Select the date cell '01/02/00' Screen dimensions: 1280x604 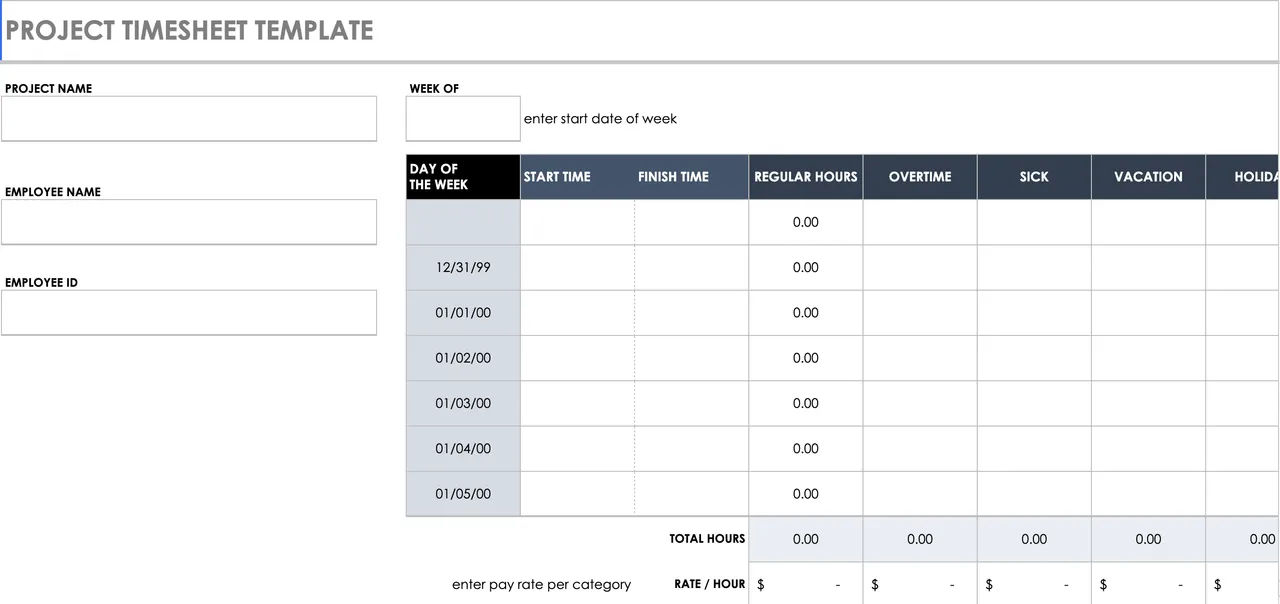click(x=463, y=358)
